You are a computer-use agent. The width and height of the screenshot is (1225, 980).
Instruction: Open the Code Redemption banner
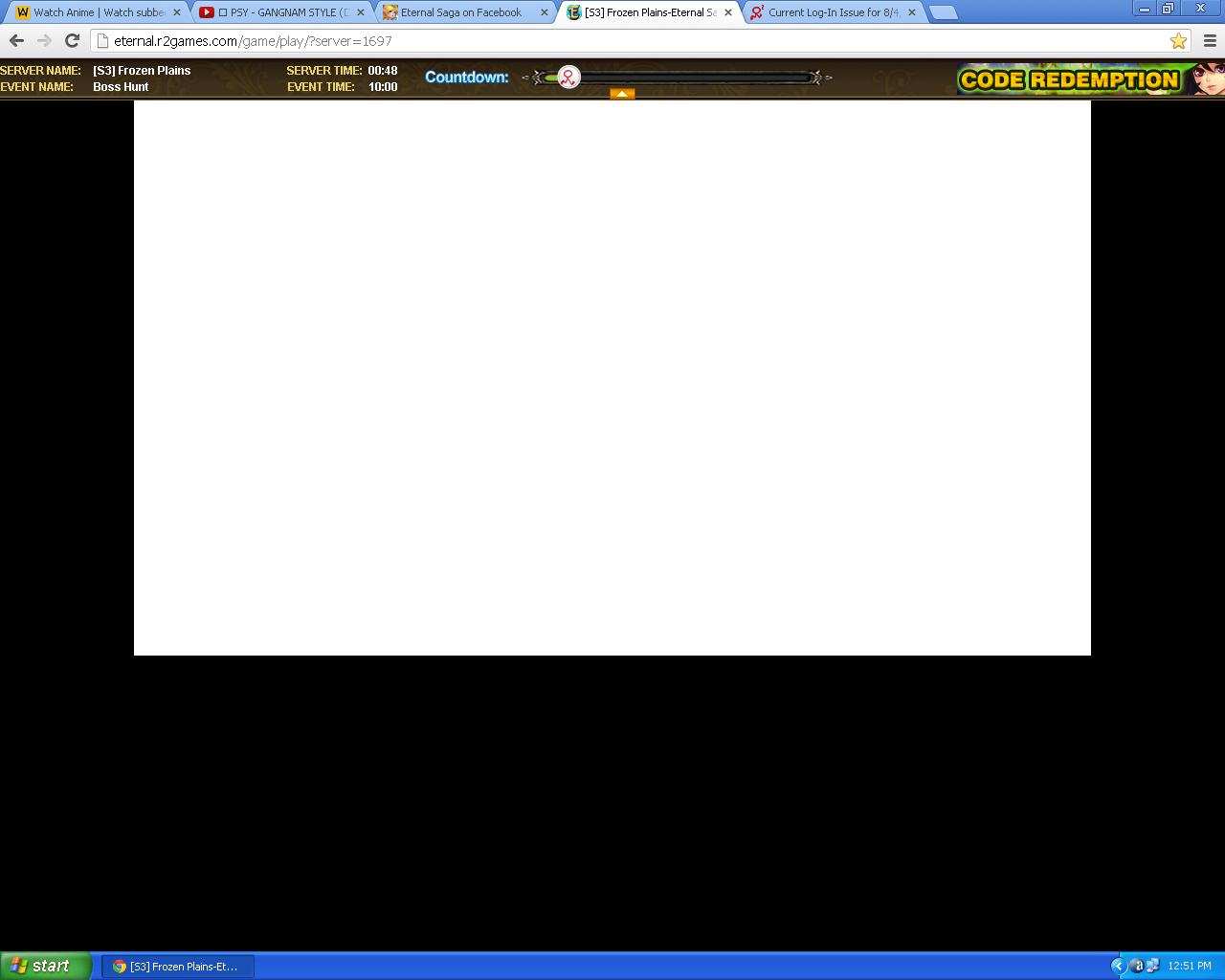pyautogui.click(x=1072, y=79)
